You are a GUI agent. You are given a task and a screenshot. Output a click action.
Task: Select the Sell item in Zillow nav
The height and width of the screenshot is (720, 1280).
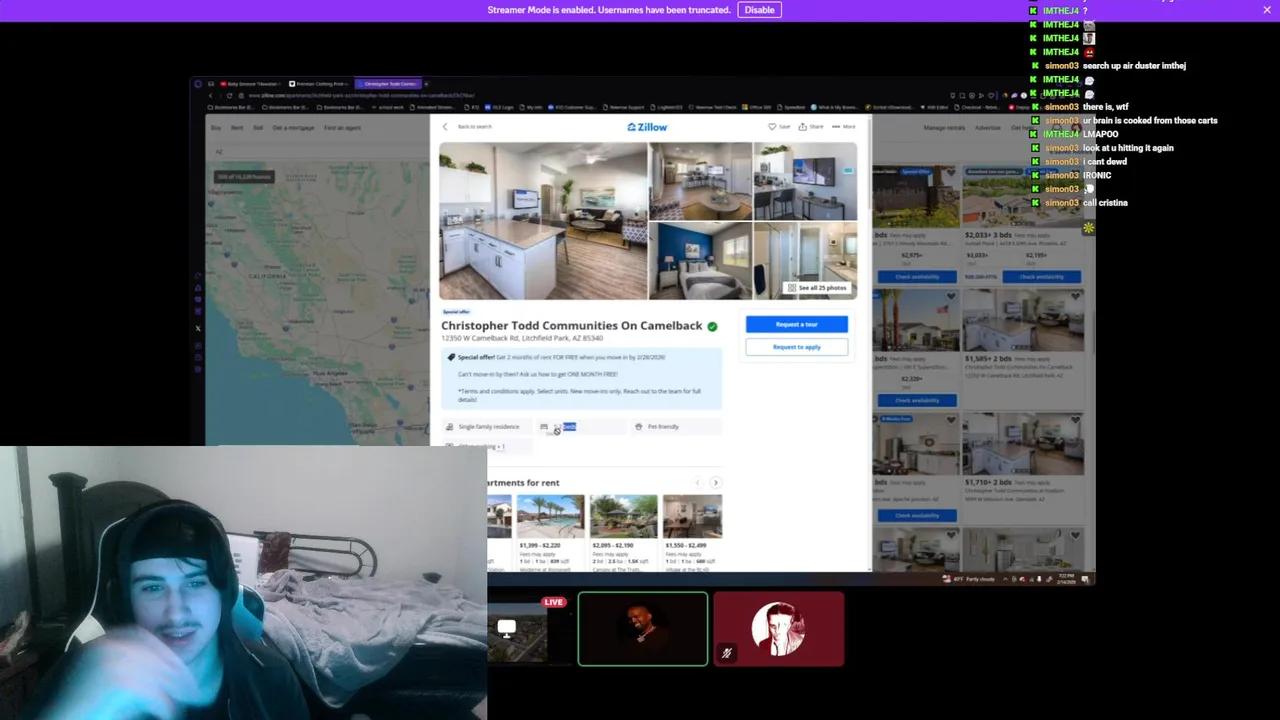coord(258,128)
